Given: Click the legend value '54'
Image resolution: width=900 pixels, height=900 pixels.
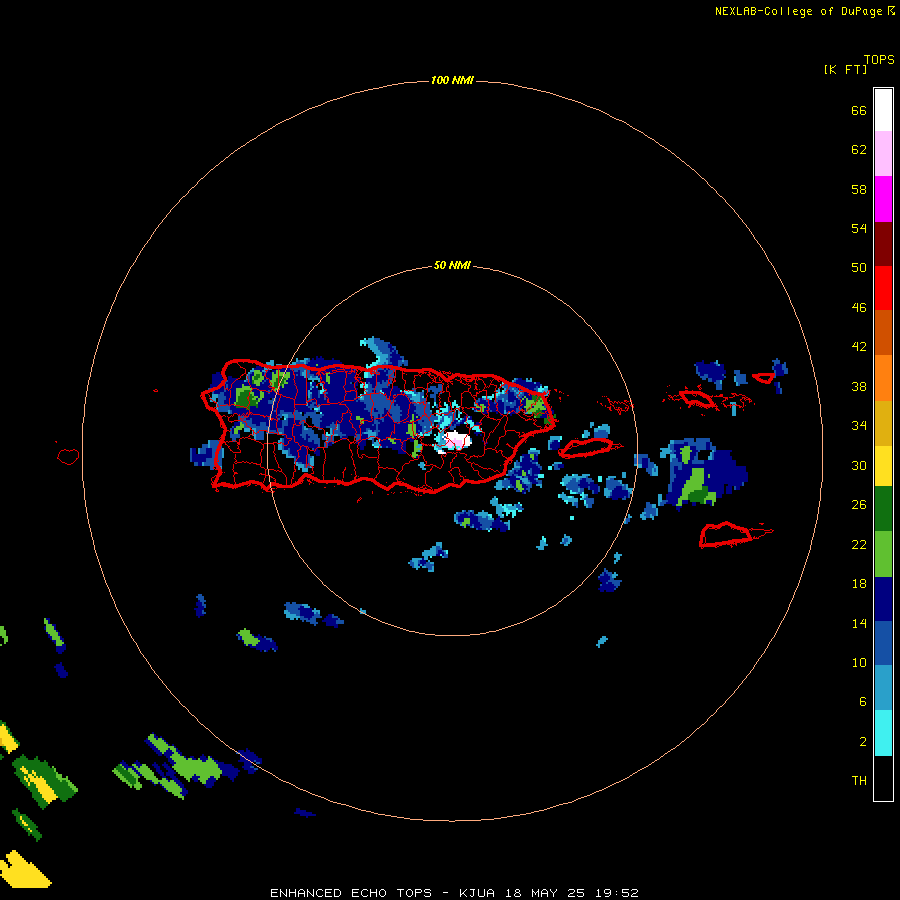Looking at the screenshot, I should tap(859, 228).
